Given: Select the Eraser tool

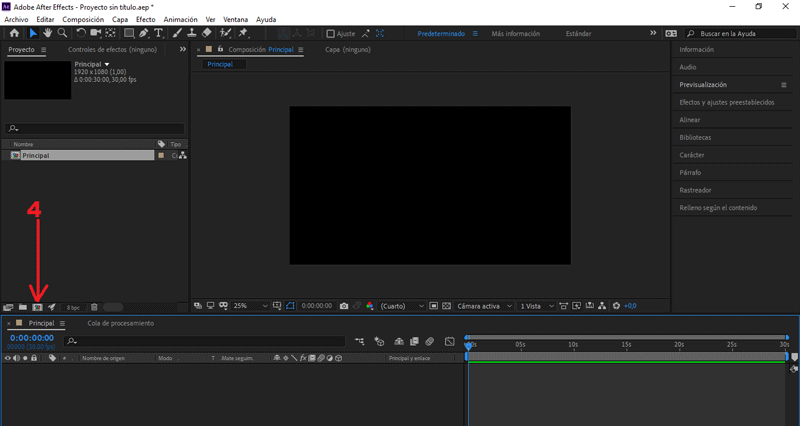Looking at the screenshot, I should [206, 33].
